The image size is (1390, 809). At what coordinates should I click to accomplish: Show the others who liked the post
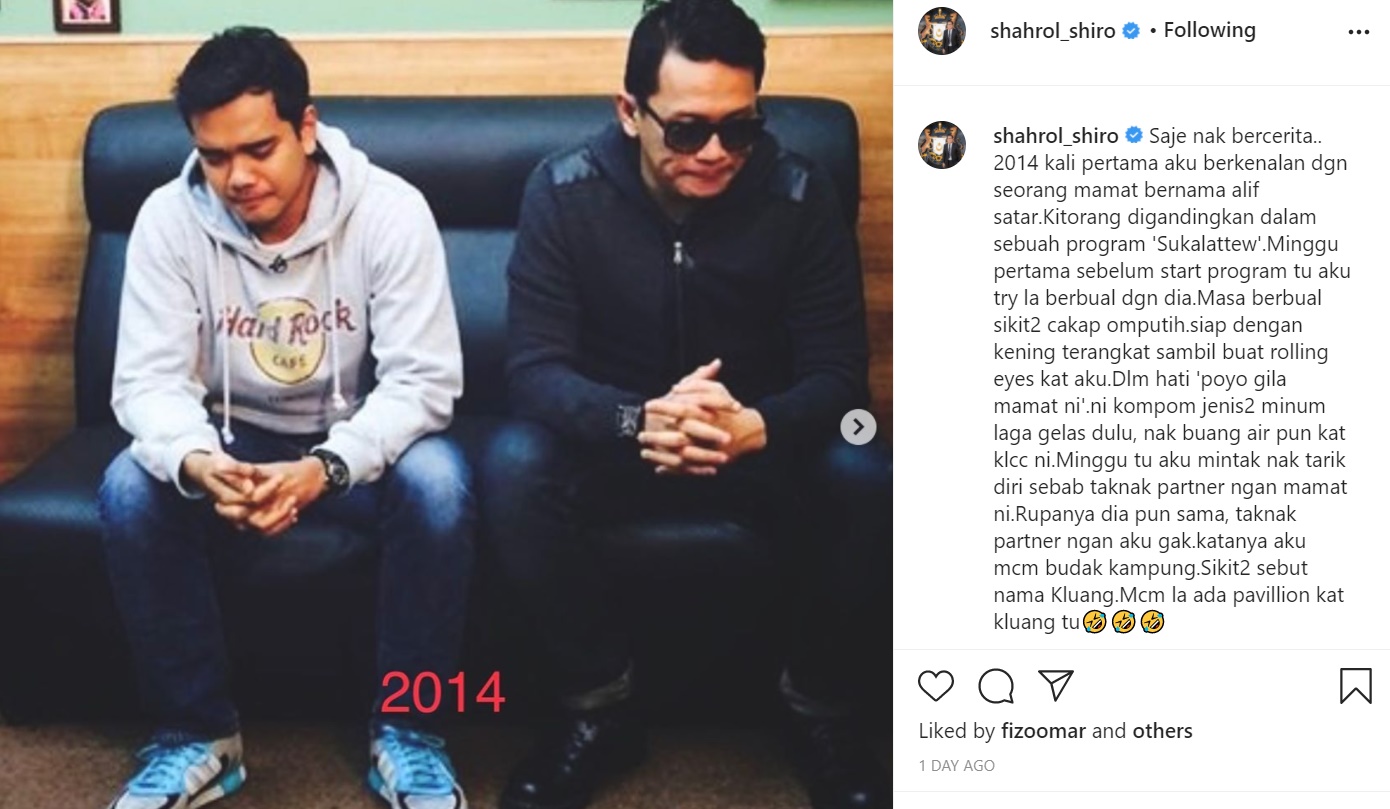pyautogui.click(x=1162, y=731)
